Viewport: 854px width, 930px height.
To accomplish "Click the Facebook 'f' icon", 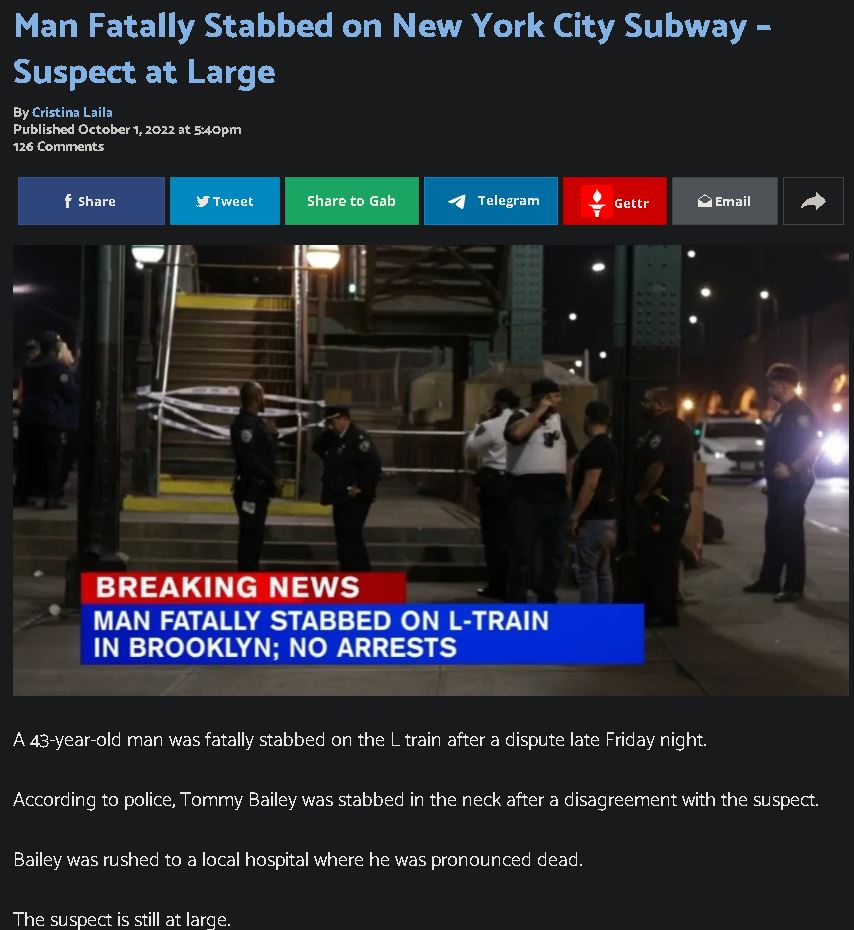I will coord(68,201).
